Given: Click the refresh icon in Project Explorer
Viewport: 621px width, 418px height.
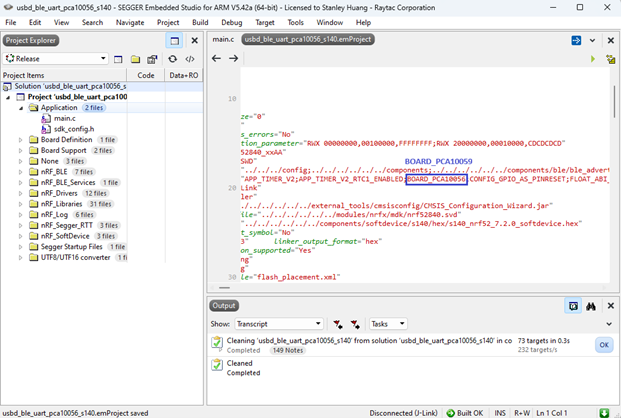Looking at the screenshot, I should tap(173, 59).
